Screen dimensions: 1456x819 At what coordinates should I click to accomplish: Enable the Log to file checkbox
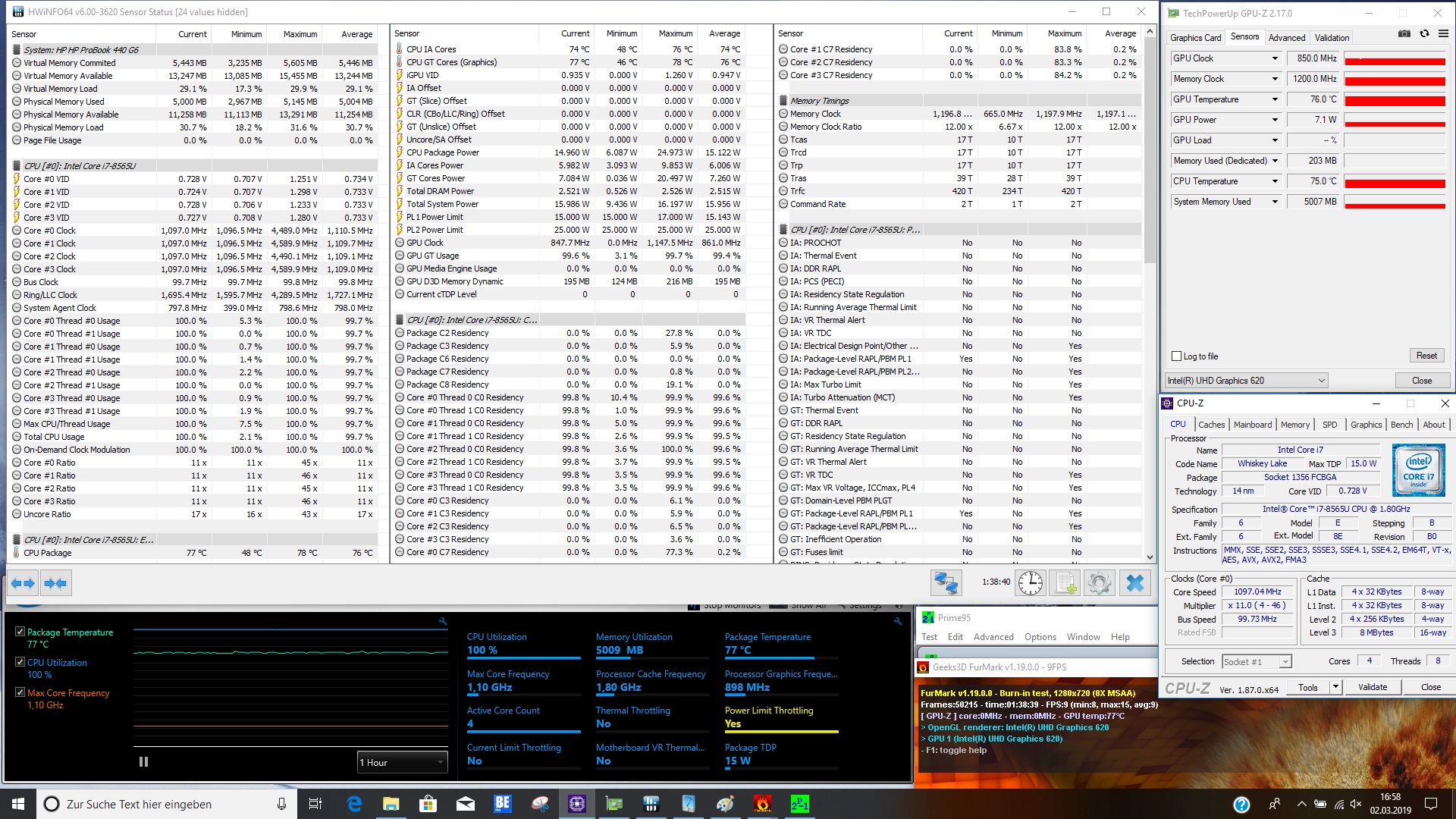pyautogui.click(x=1177, y=356)
